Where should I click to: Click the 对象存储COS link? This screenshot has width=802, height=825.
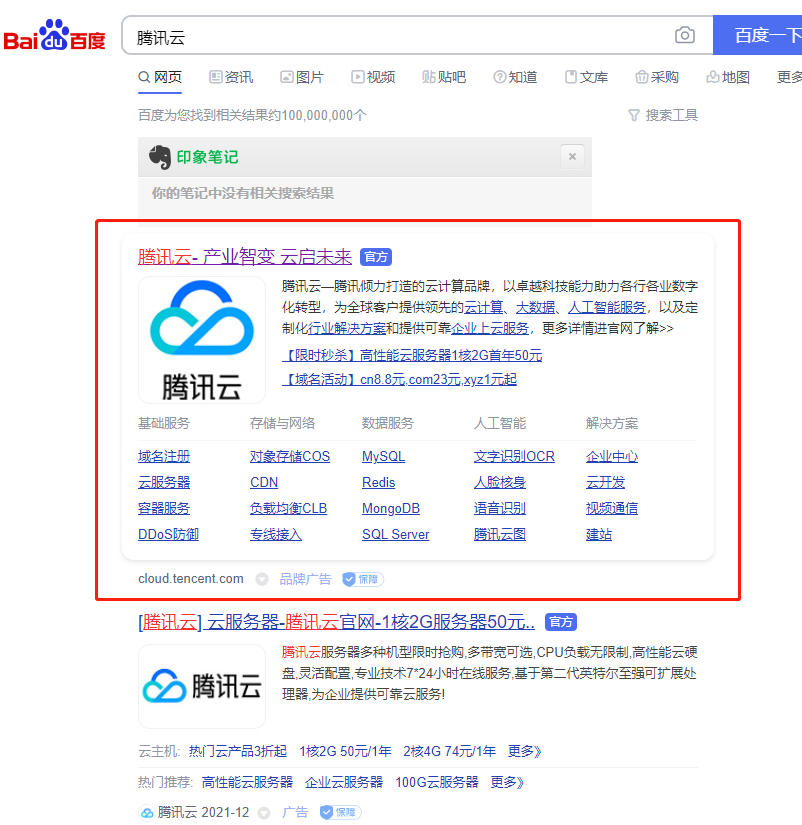290,456
